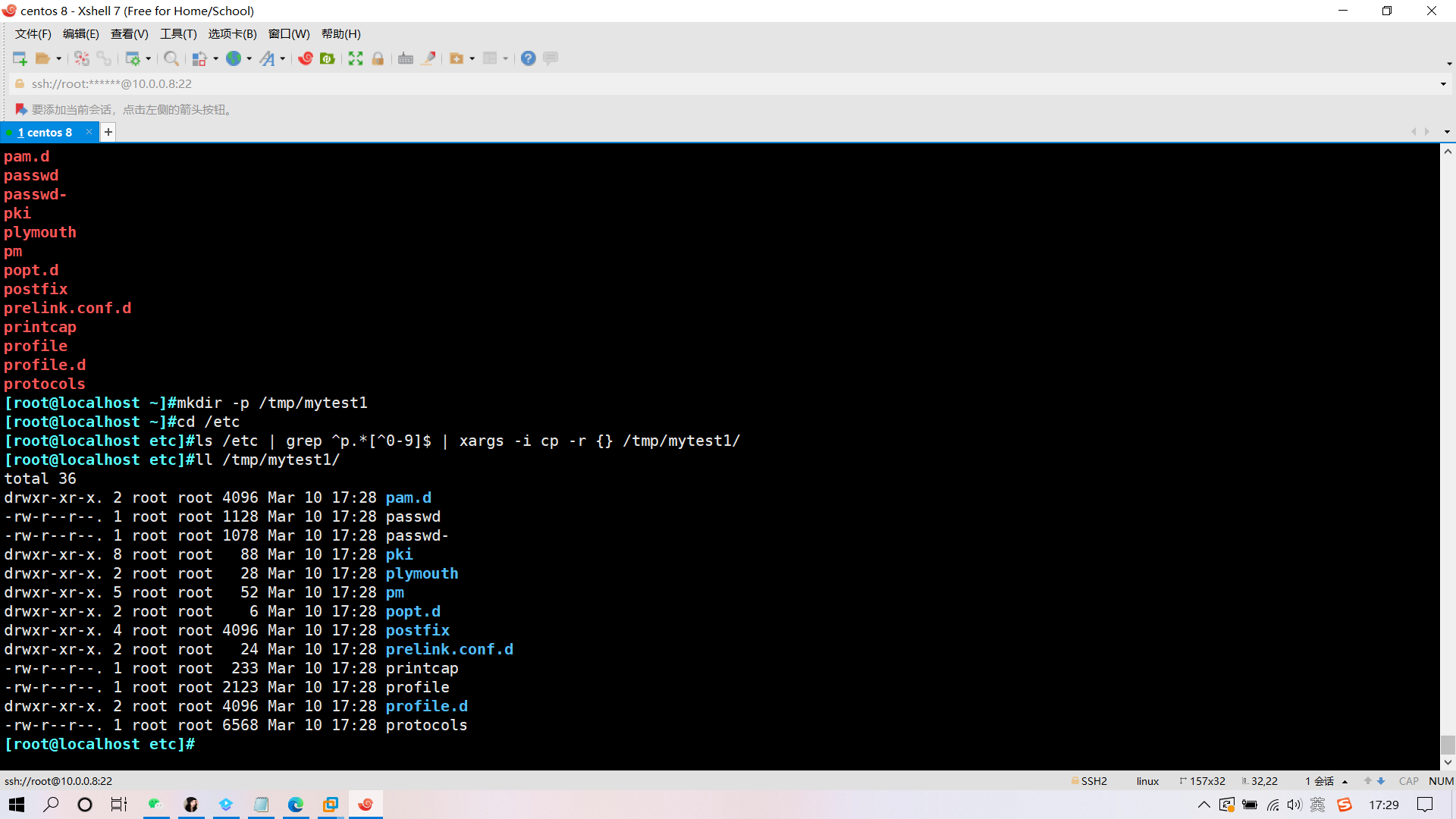This screenshot has height=819, width=1456.
Task: Select the centos 8 session tab
Action: point(45,132)
